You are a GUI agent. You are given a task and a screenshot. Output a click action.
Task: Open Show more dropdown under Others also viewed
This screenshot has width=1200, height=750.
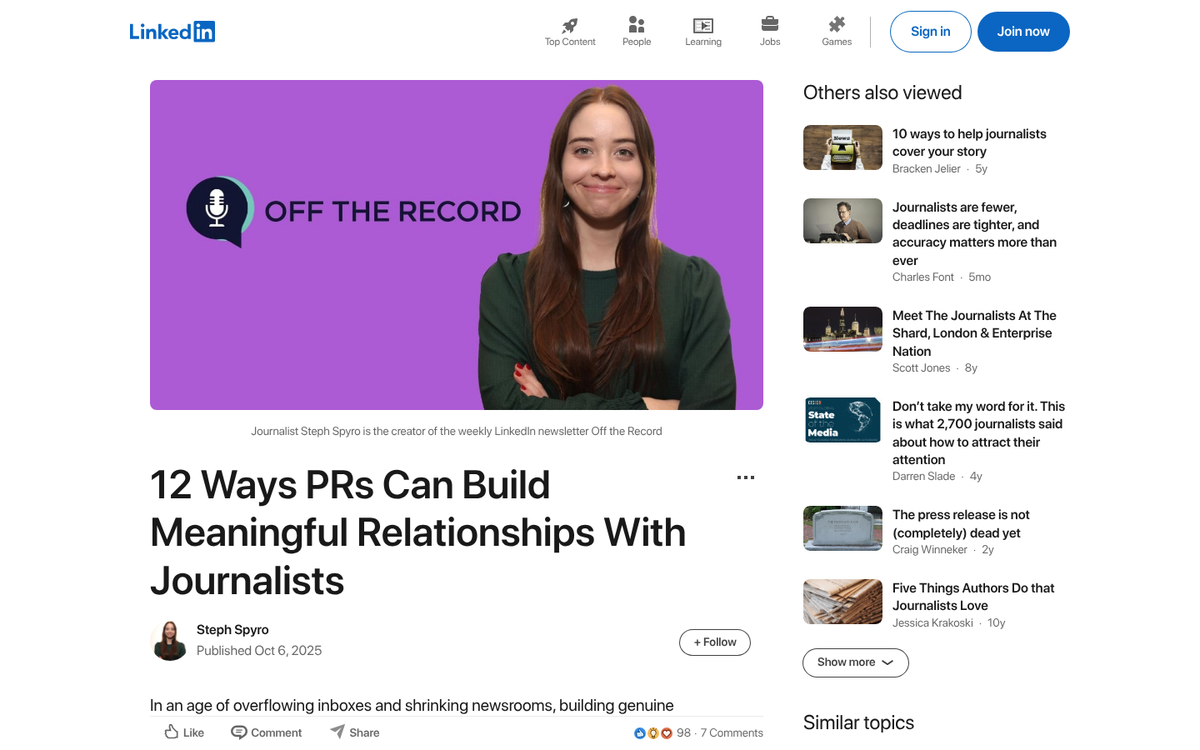pyautogui.click(x=855, y=662)
